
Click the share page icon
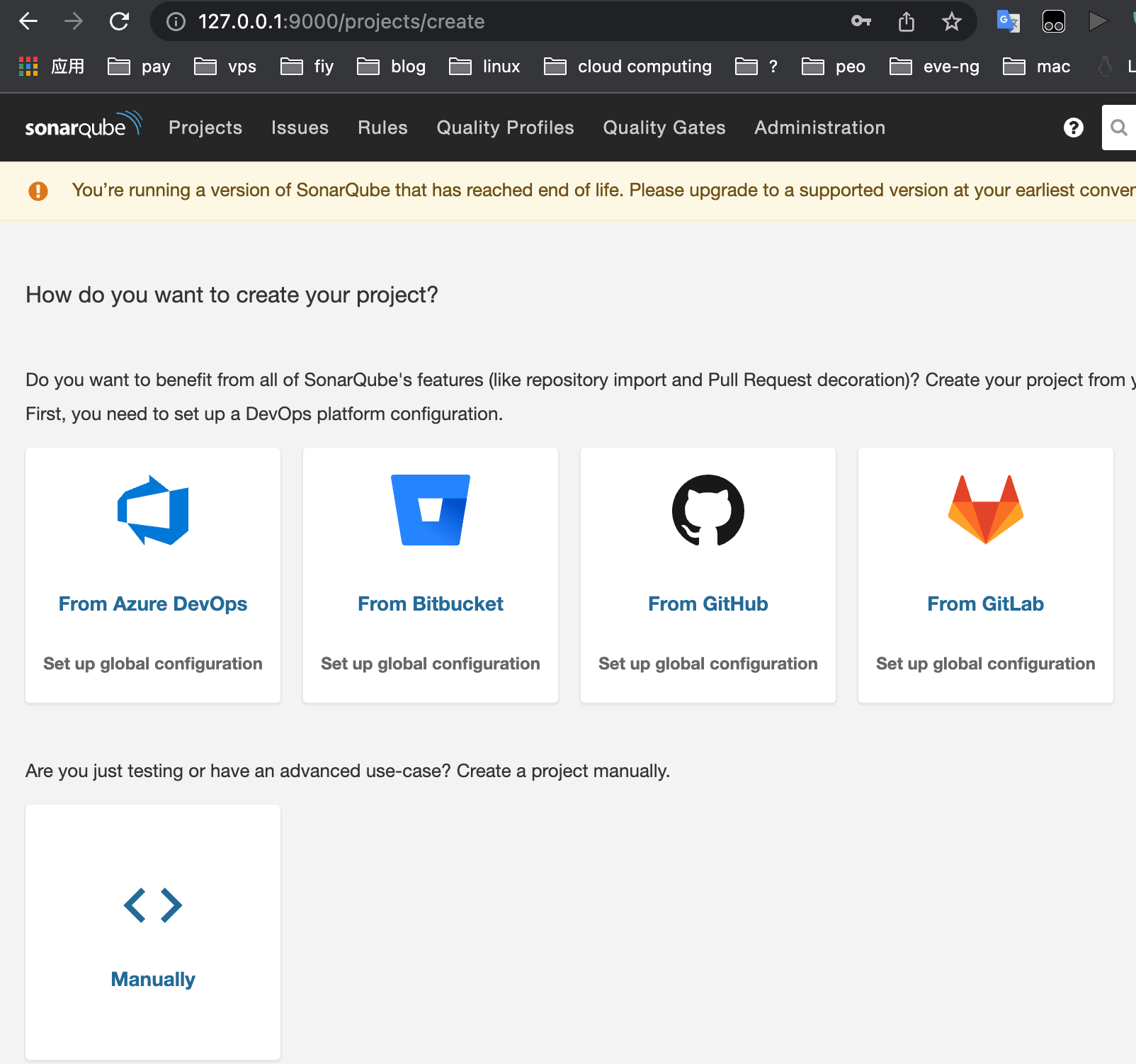pos(907,21)
